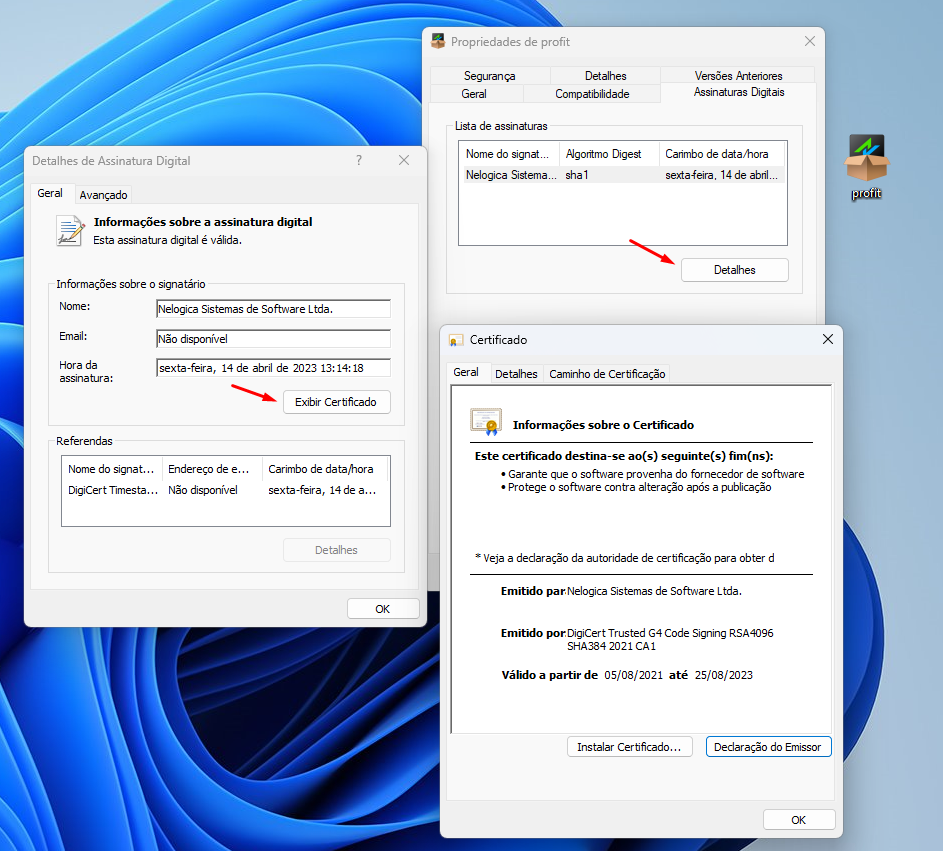Close the Detalhes de Assinatura Digital dialog
The width and height of the screenshot is (943, 851).
click(x=404, y=160)
